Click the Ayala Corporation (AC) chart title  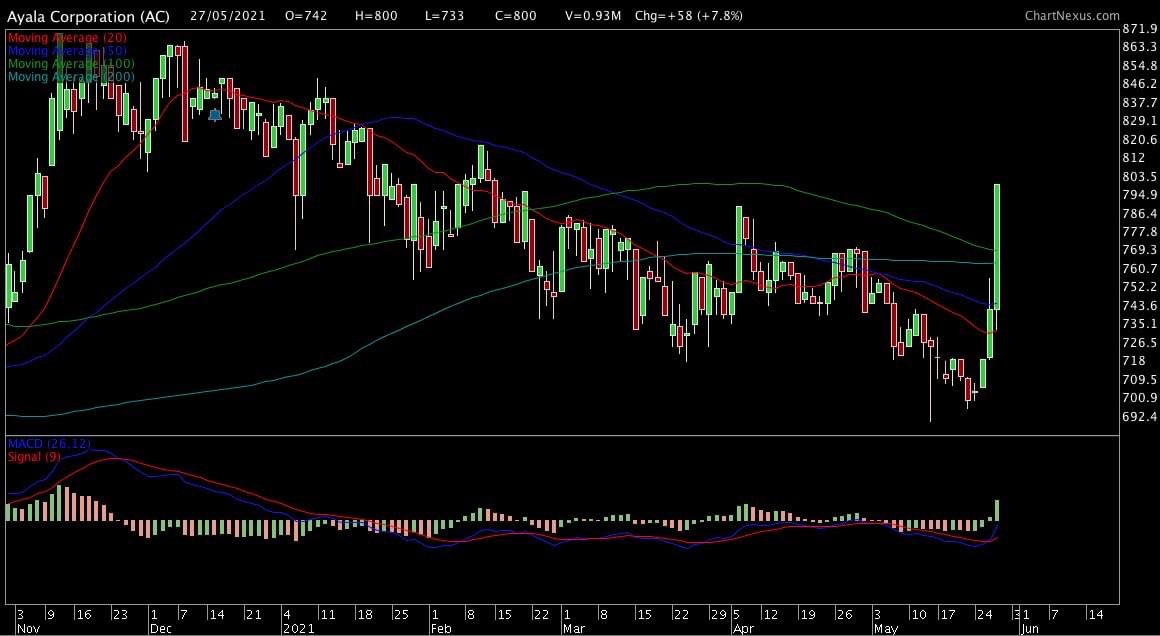tap(88, 16)
